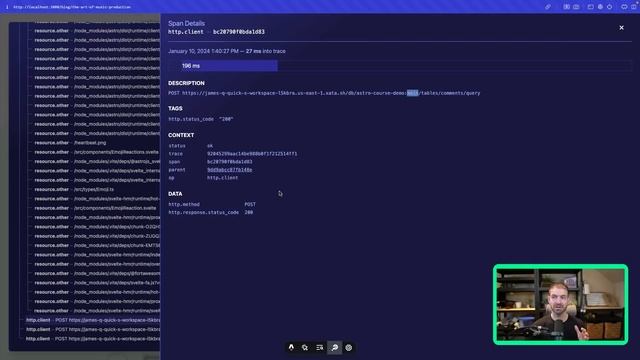Image resolution: width=640 pixels, height=360 pixels.
Task: Close the Span Details panel
Action: point(621,28)
